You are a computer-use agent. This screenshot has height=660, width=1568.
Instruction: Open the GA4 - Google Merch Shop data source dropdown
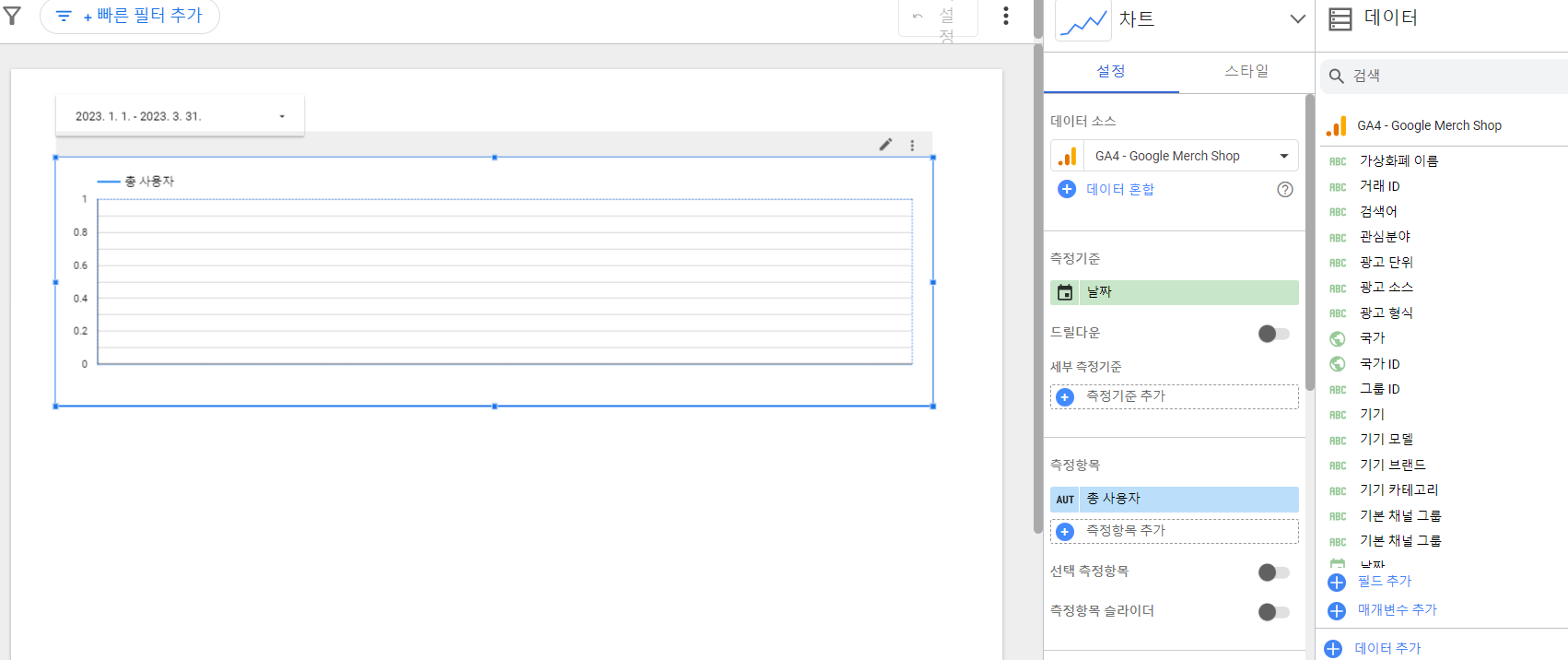click(x=1175, y=156)
